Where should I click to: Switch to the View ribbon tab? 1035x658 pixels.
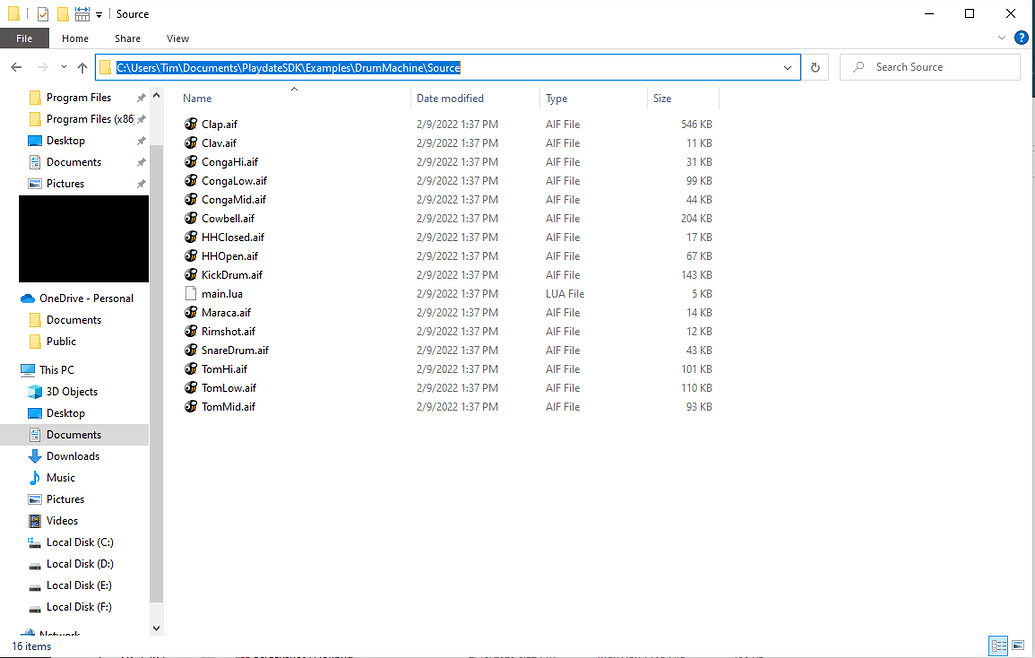(x=177, y=38)
